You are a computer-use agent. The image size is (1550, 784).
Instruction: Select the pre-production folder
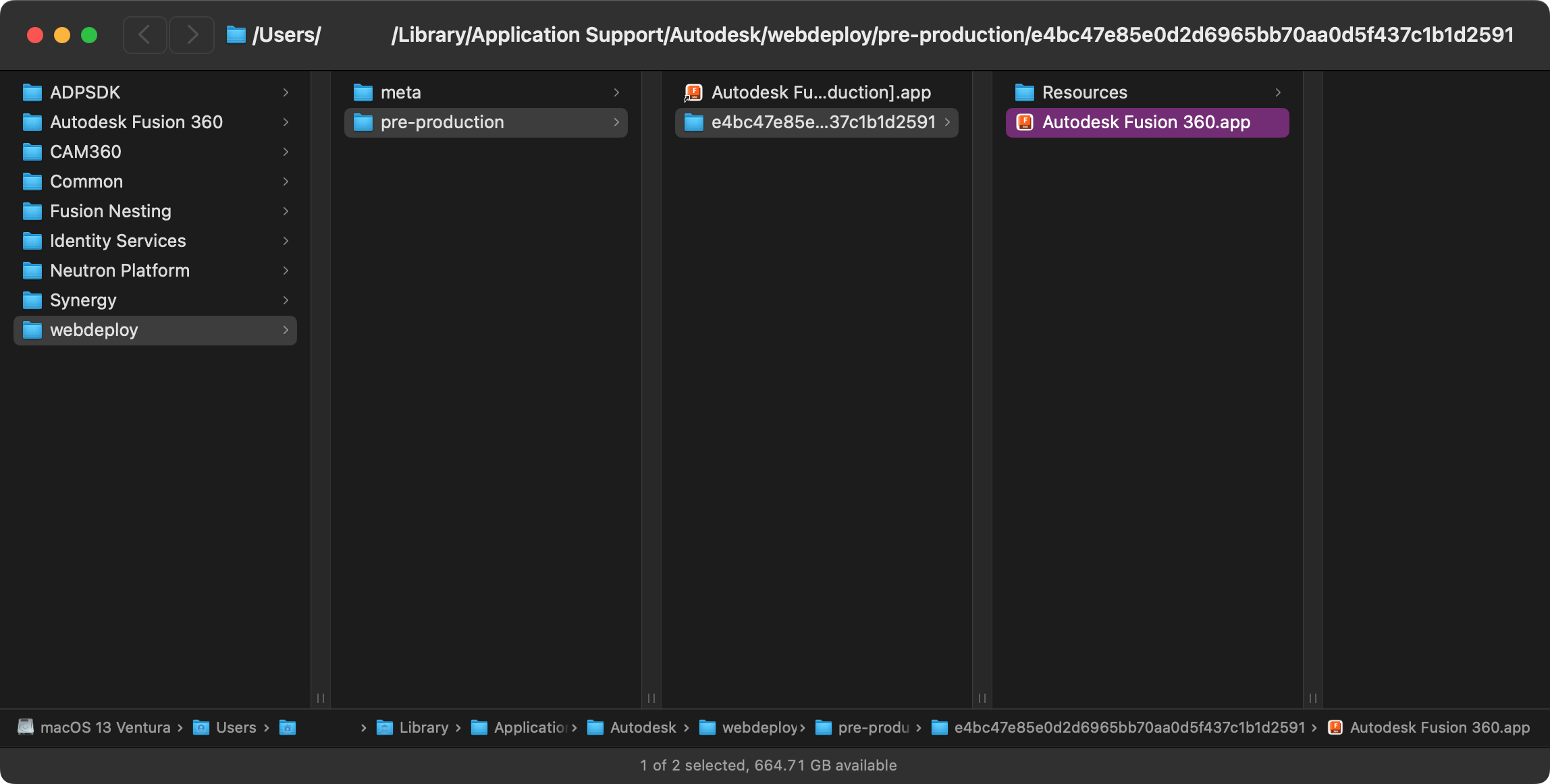(442, 122)
